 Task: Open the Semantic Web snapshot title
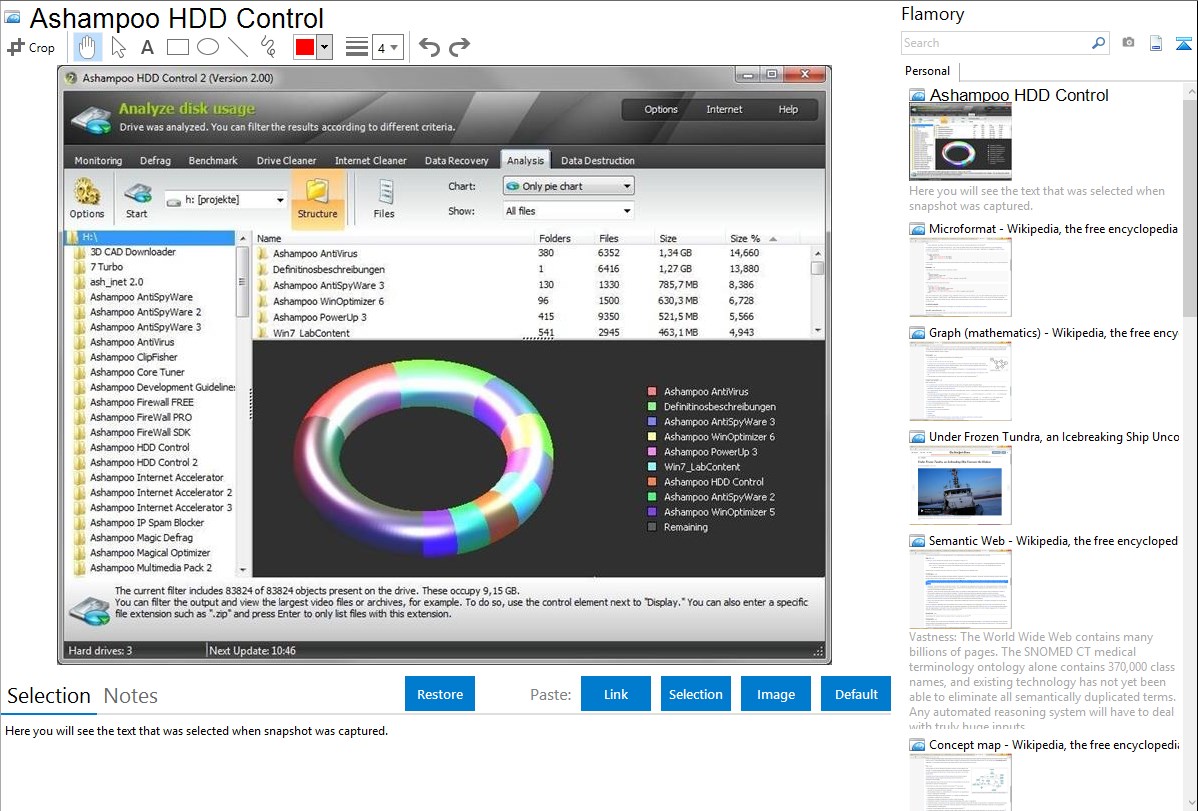(x=1054, y=541)
